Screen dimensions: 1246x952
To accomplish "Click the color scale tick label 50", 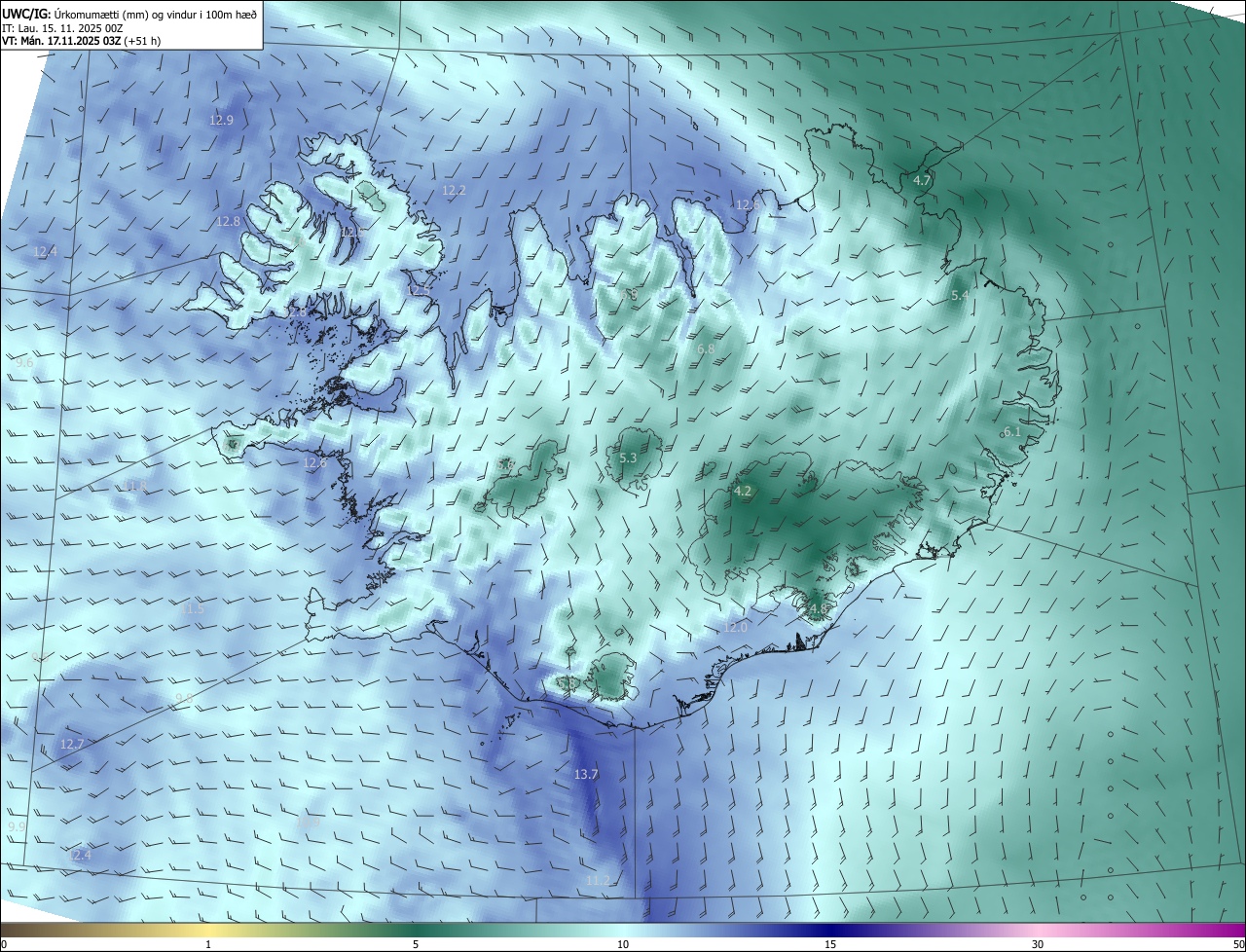I will pos(1238,944).
